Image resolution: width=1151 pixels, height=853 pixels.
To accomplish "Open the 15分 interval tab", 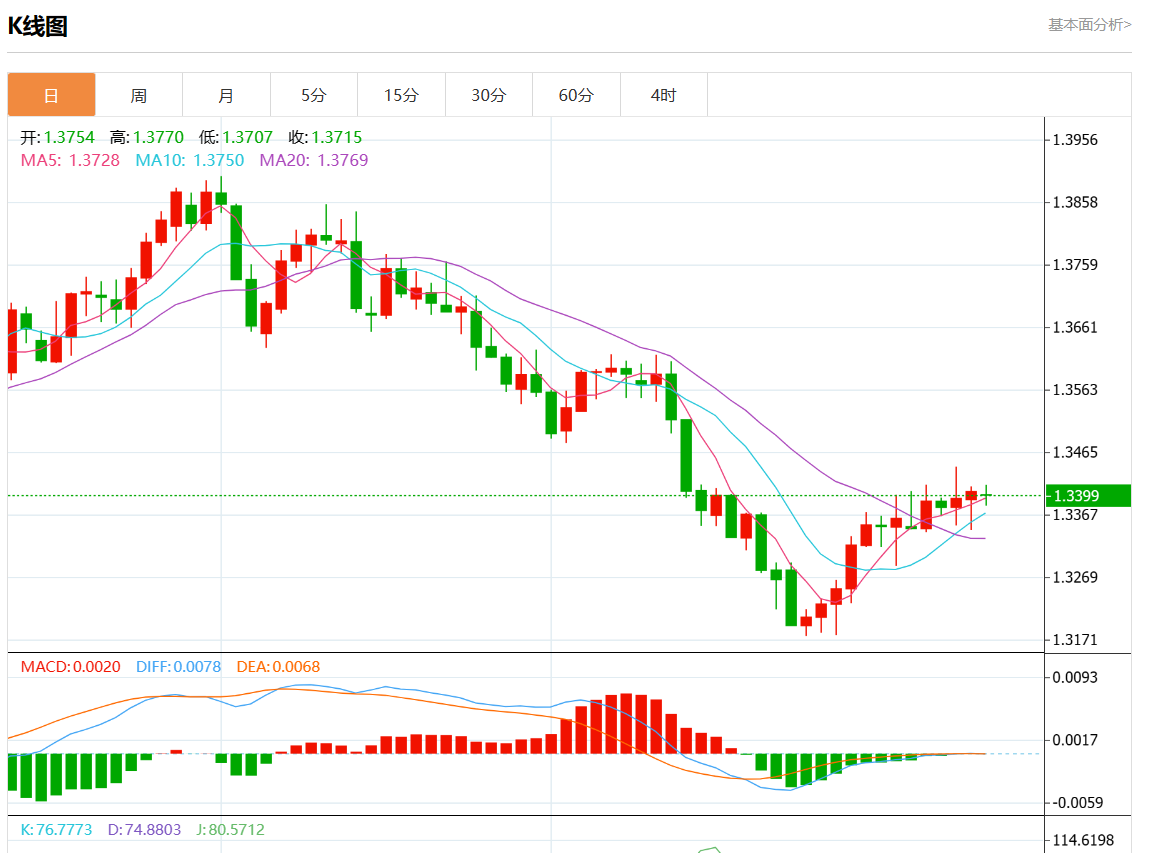I will coord(402,95).
